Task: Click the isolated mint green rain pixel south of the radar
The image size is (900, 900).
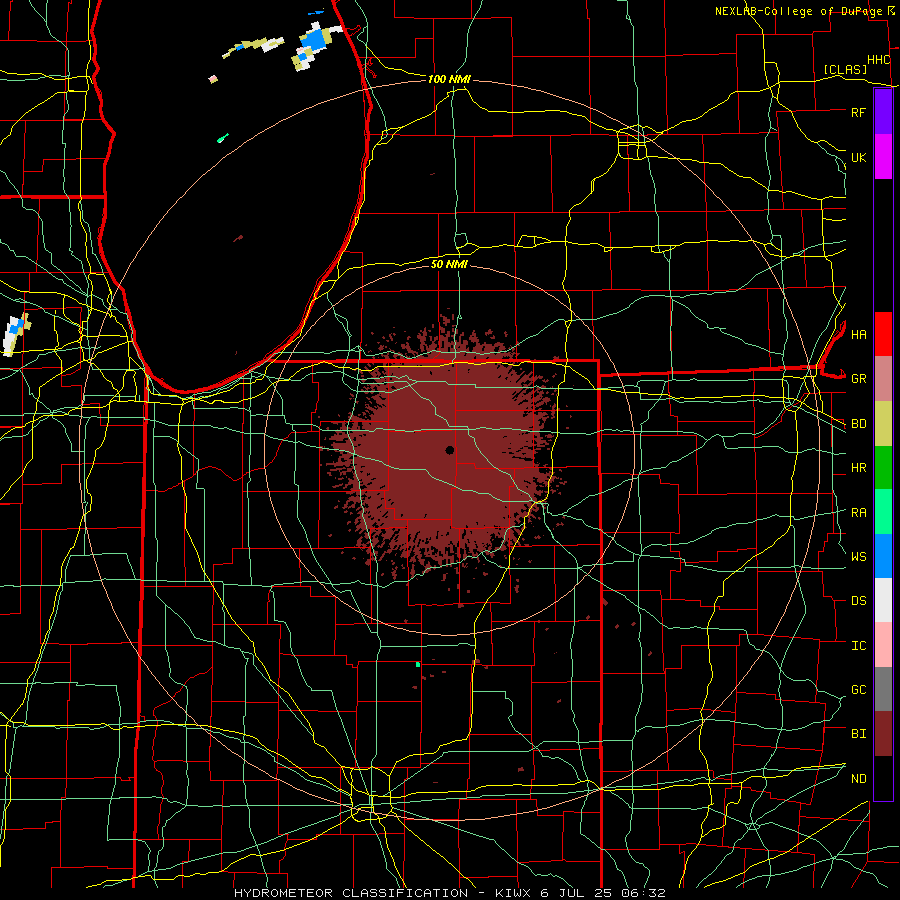Action: 418,664
